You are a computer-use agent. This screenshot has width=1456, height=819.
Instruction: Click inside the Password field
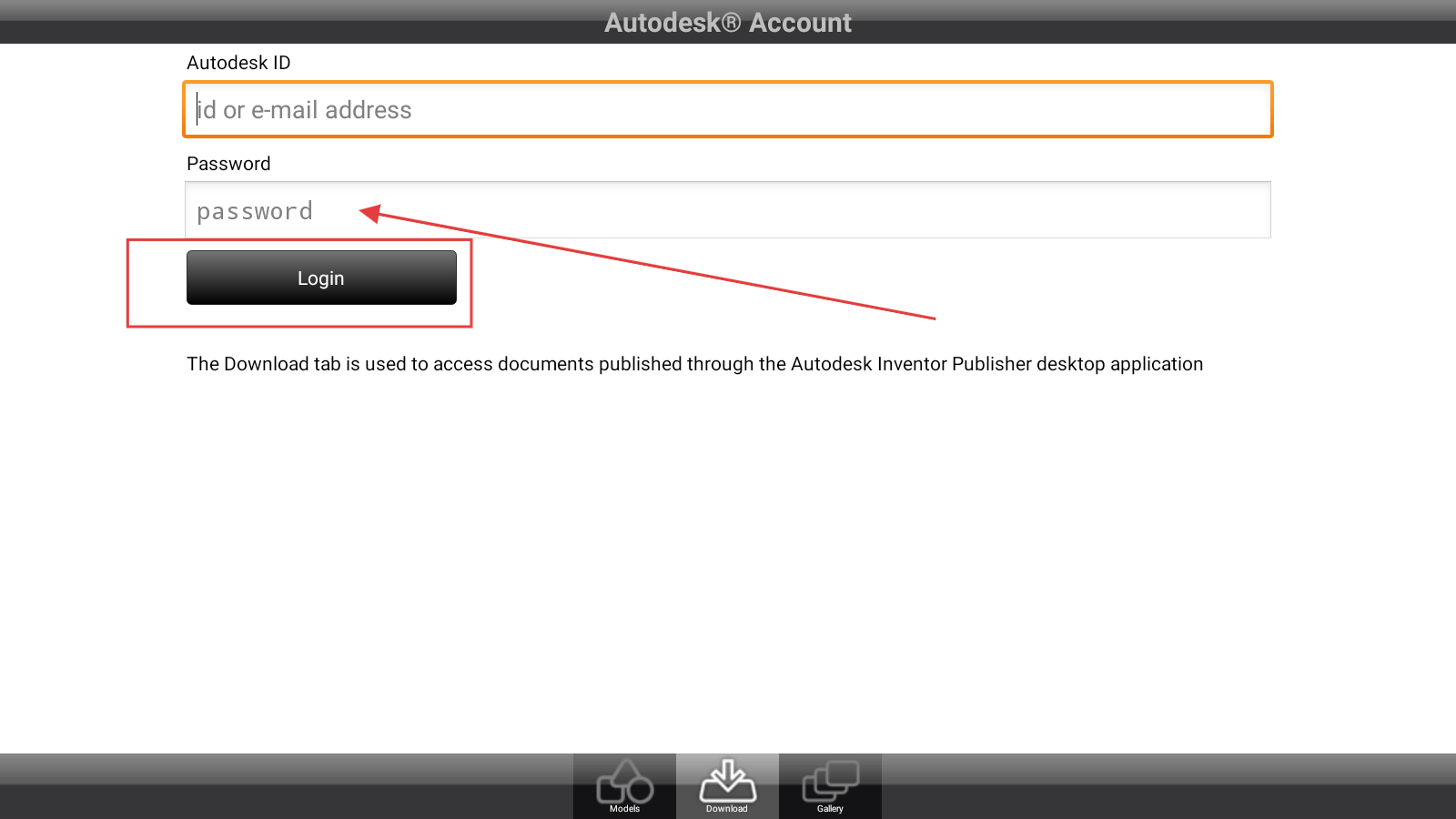coord(728,211)
